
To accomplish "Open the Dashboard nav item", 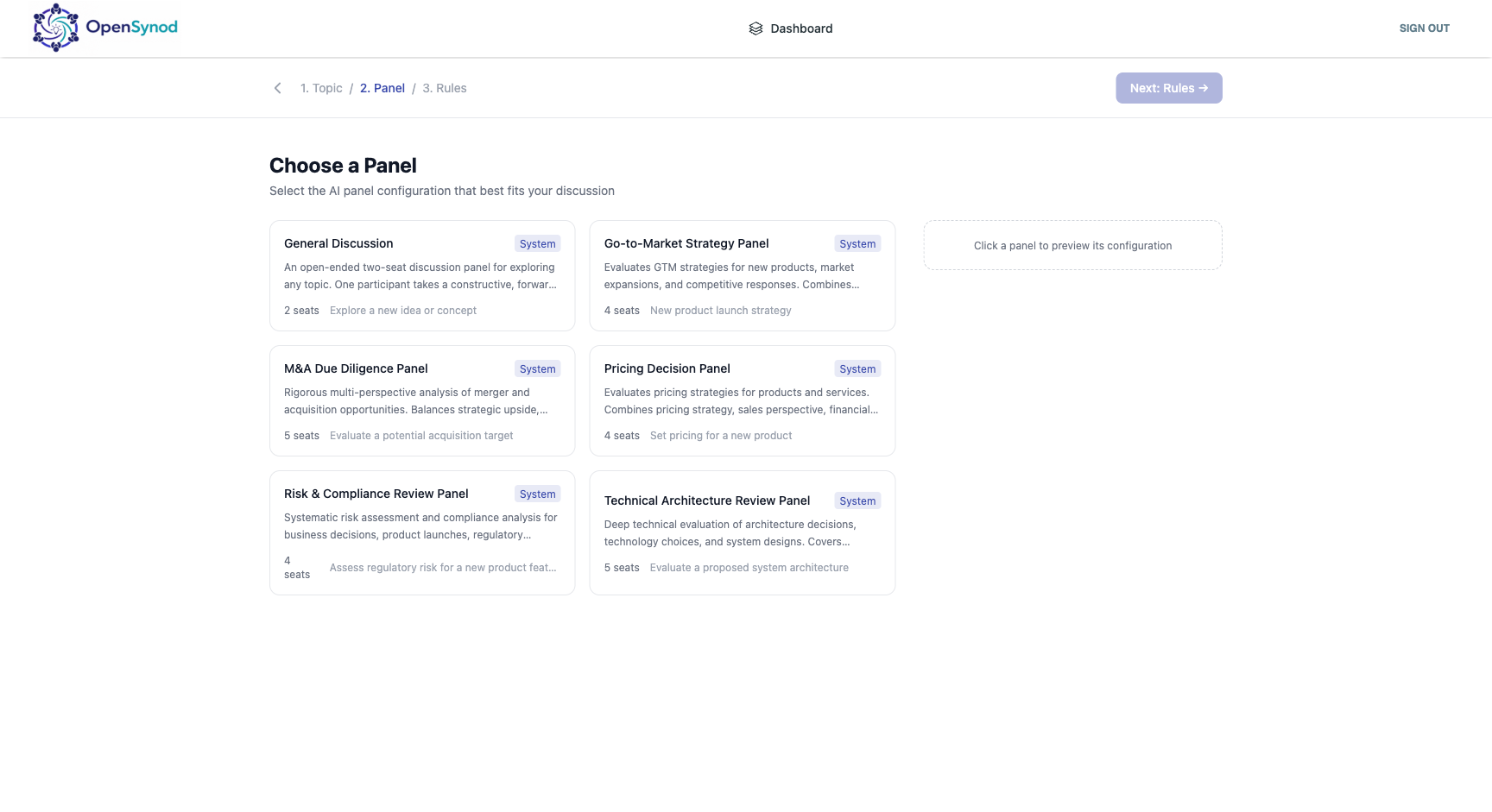I will click(x=790, y=28).
